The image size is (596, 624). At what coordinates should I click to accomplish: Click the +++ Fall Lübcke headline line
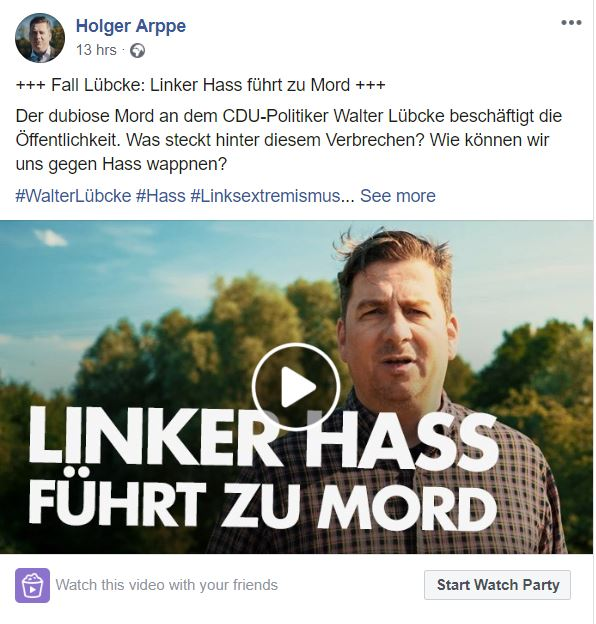pos(200,85)
